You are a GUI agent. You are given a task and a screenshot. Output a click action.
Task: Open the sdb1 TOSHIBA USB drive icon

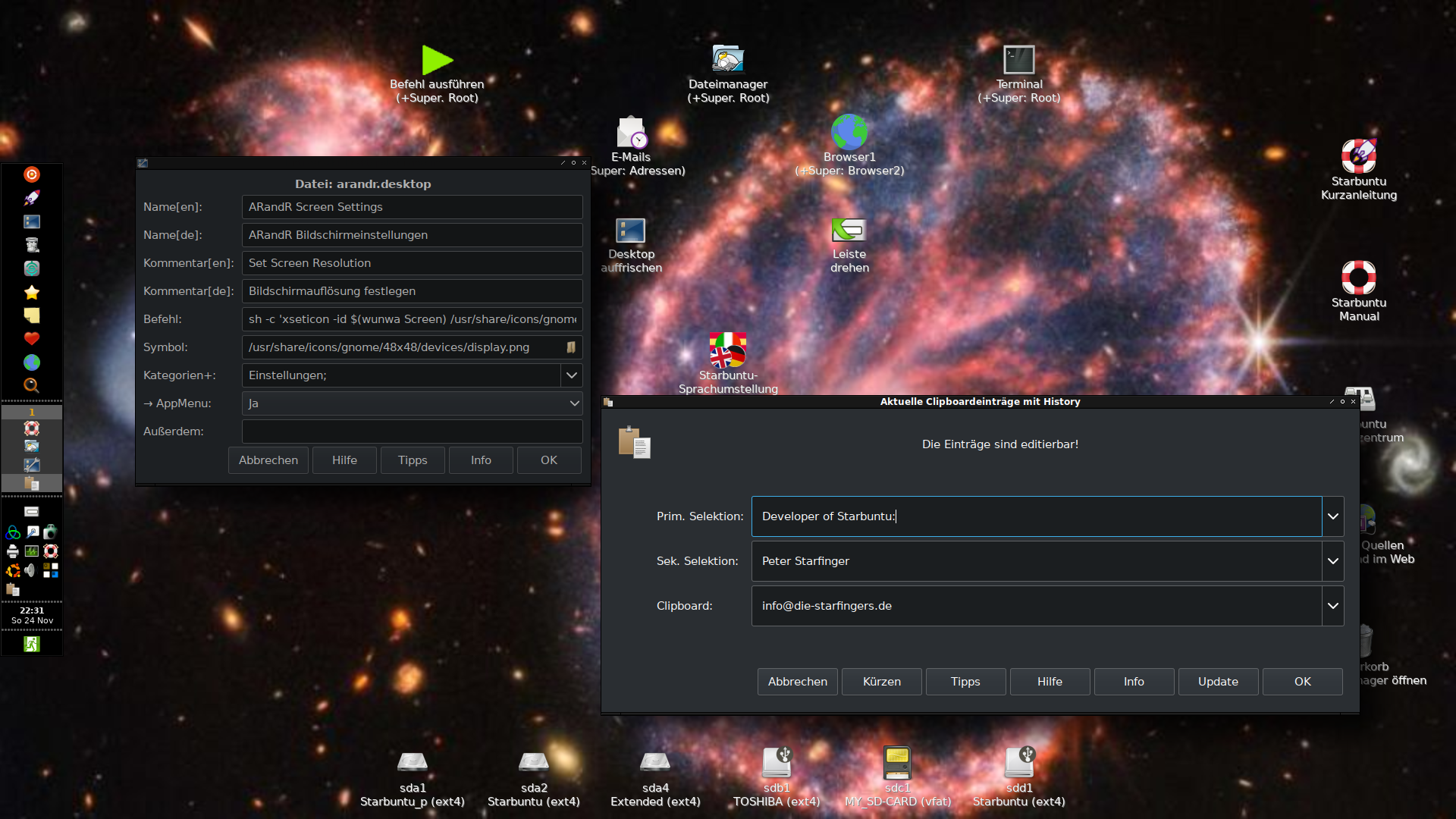pyautogui.click(x=777, y=762)
